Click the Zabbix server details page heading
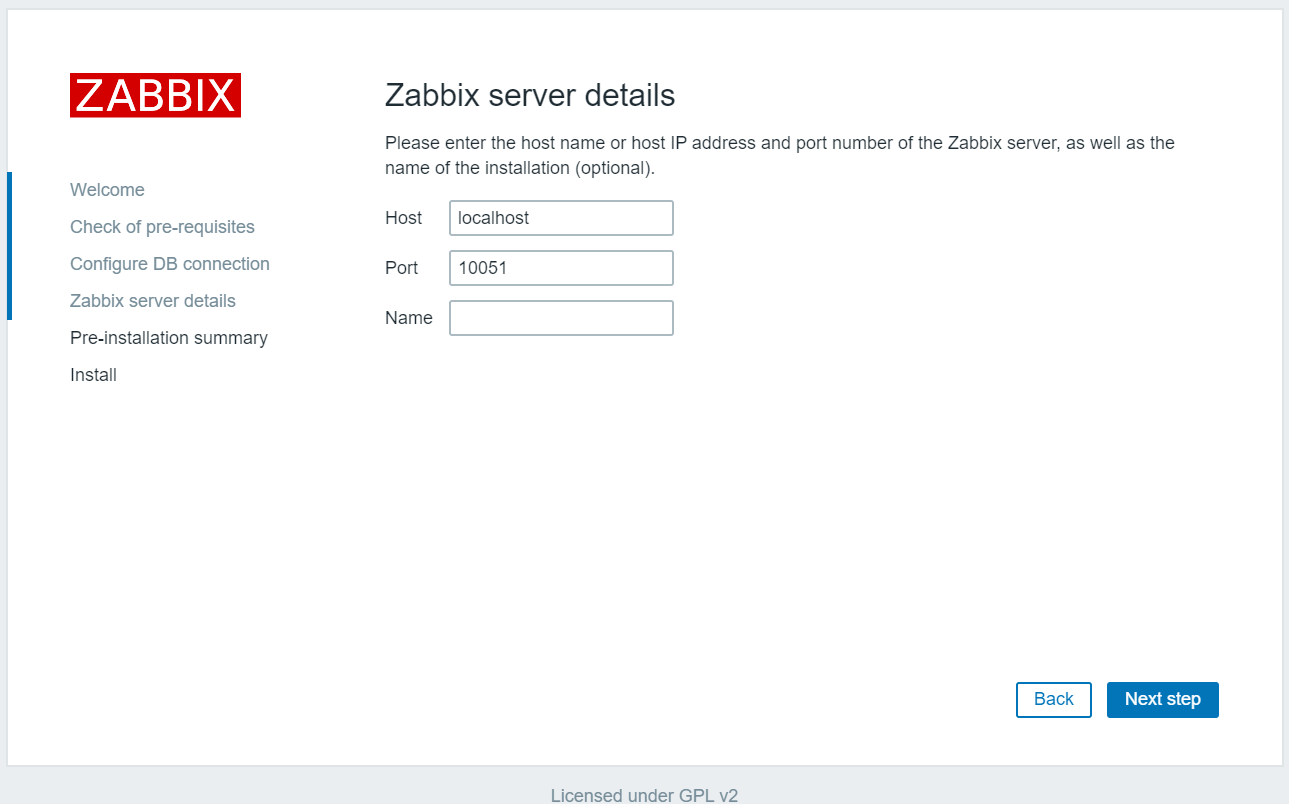 pyautogui.click(x=529, y=95)
